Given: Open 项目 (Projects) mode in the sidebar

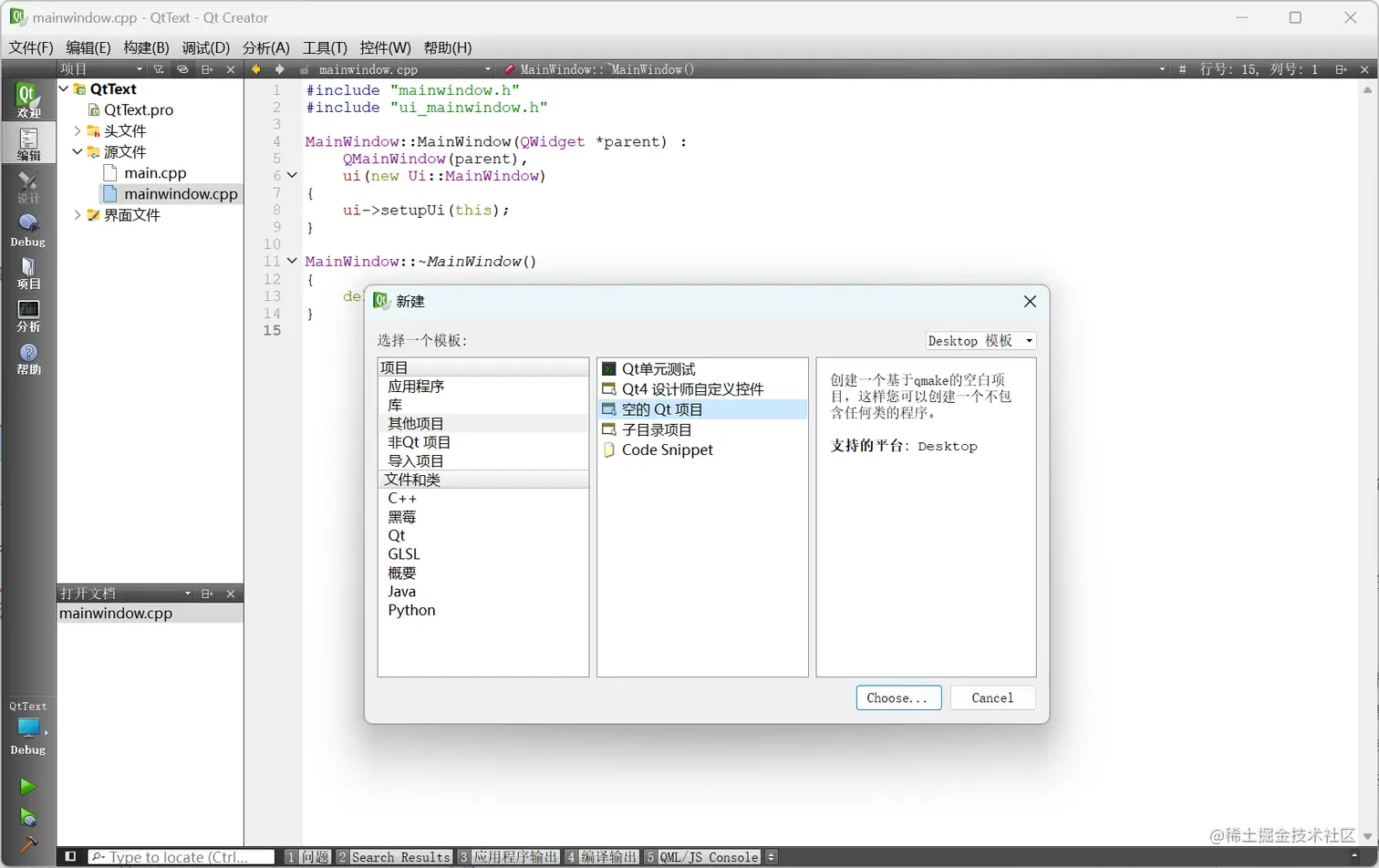Looking at the screenshot, I should [x=28, y=274].
